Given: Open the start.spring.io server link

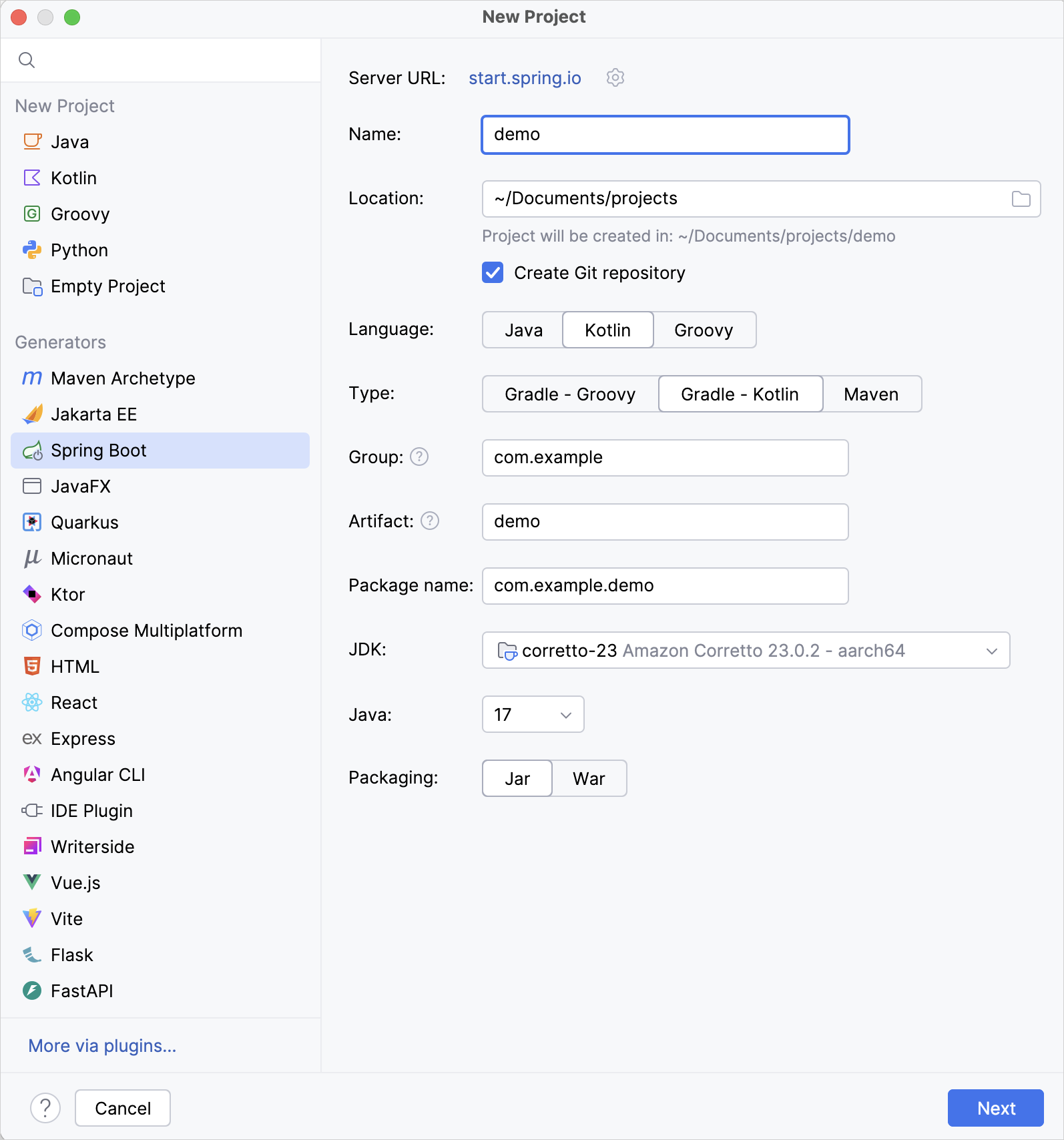Looking at the screenshot, I should (x=525, y=78).
